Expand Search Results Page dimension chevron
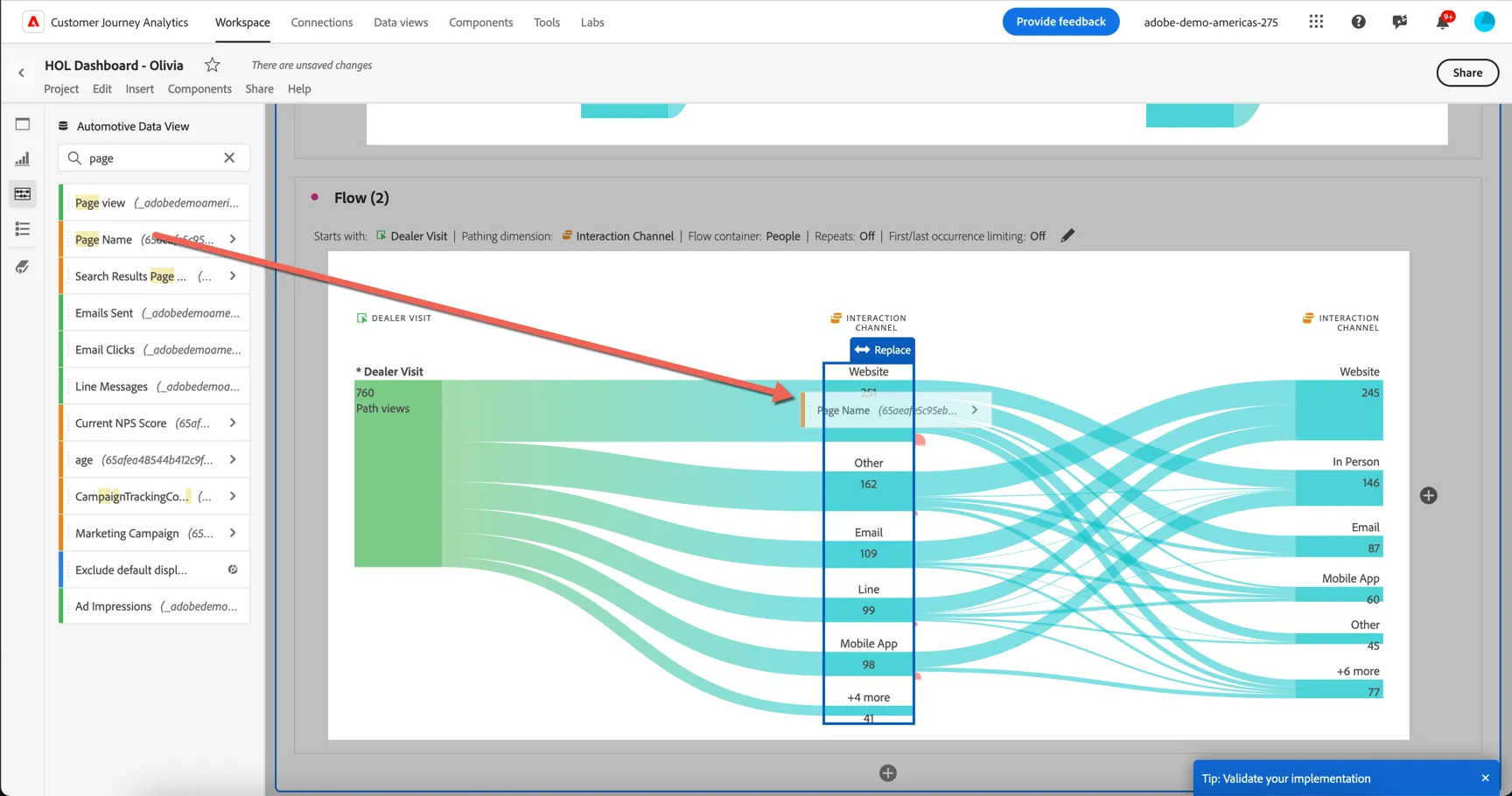This screenshot has height=796, width=1512. [233, 276]
